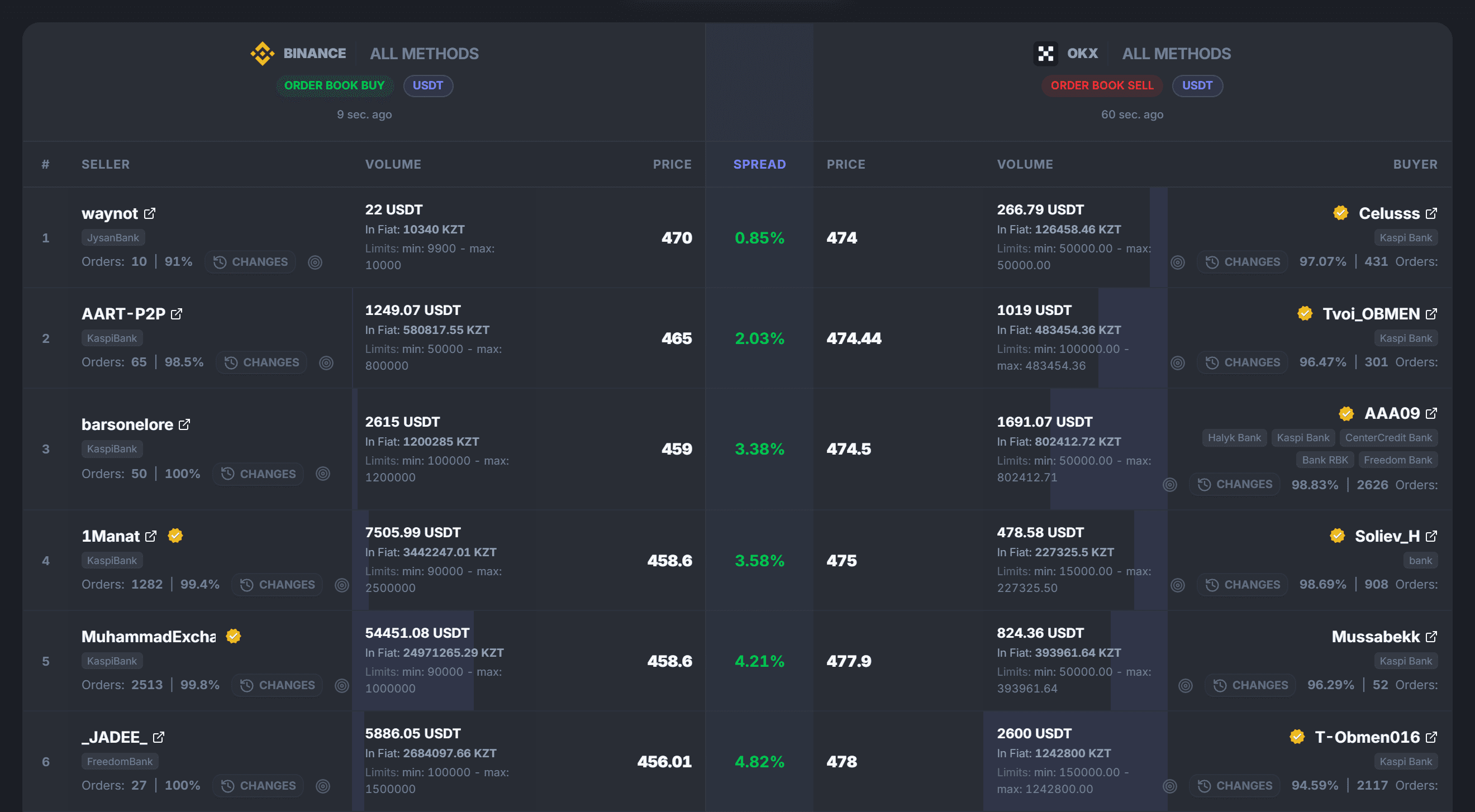
Task: Click the Binance VOLUME column header
Action: (393, 165)
